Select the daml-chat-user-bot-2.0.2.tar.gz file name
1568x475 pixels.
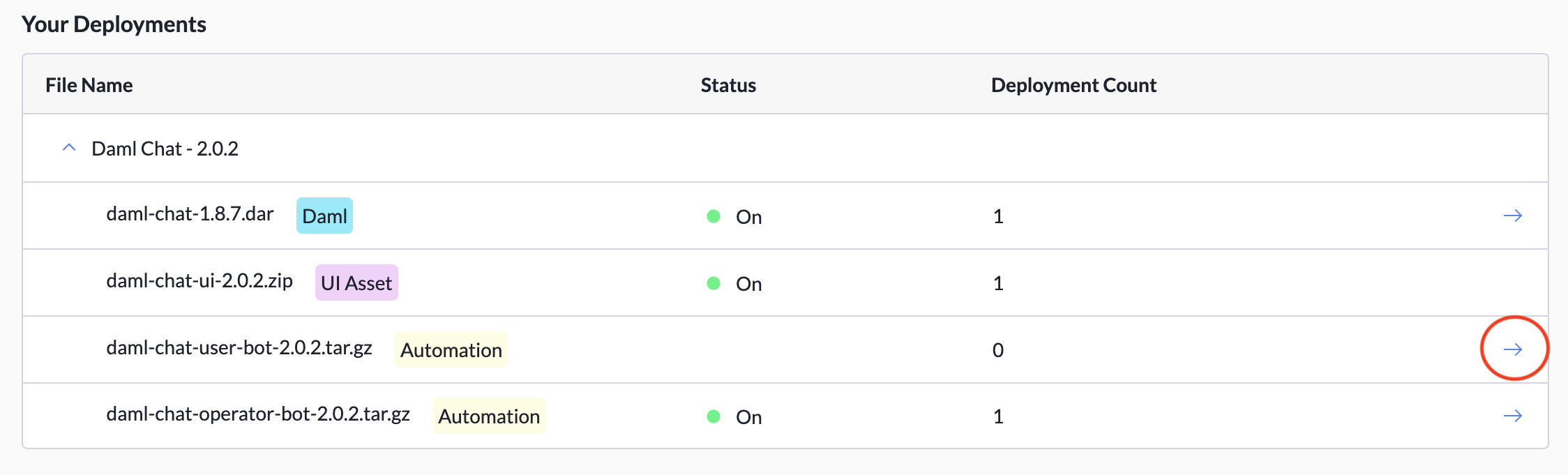(x=239, y=349)
